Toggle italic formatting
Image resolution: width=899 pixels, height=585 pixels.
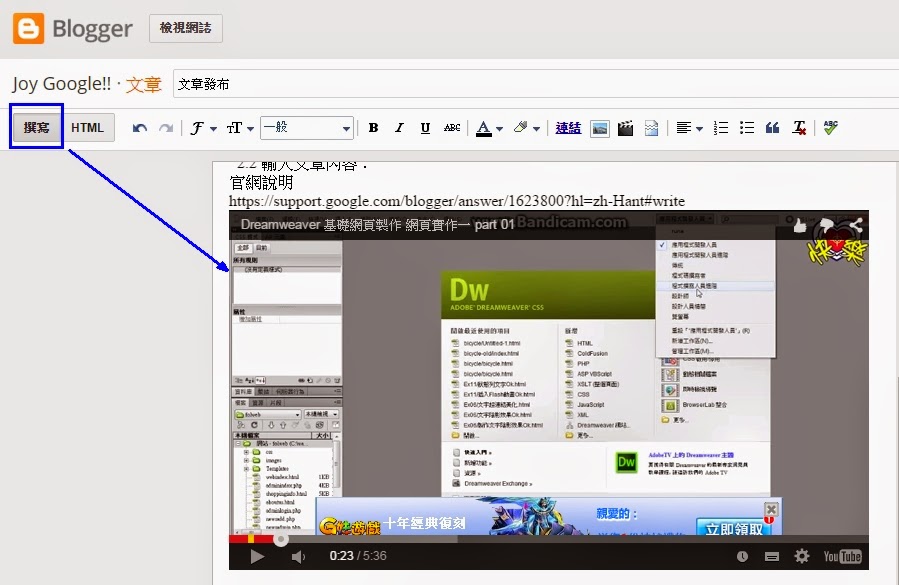[399, 128]
